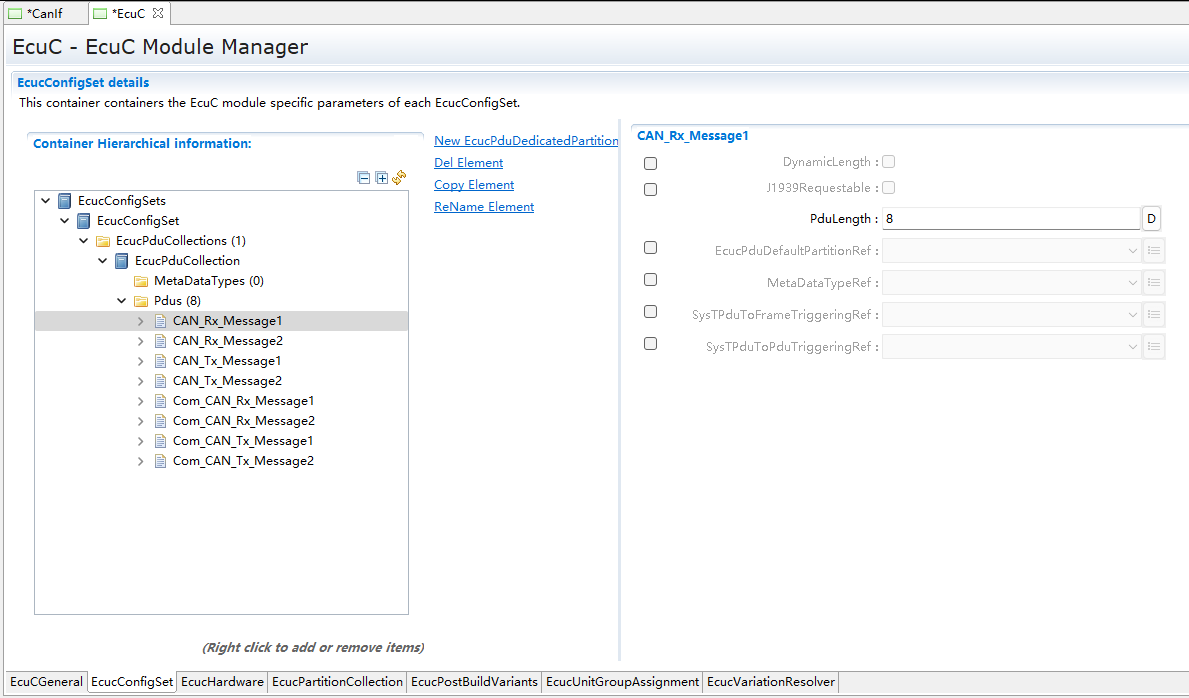Click list icon next to MetaDataTypeRef
The width and height of the screenshot is (1189, 698).
1154,283
